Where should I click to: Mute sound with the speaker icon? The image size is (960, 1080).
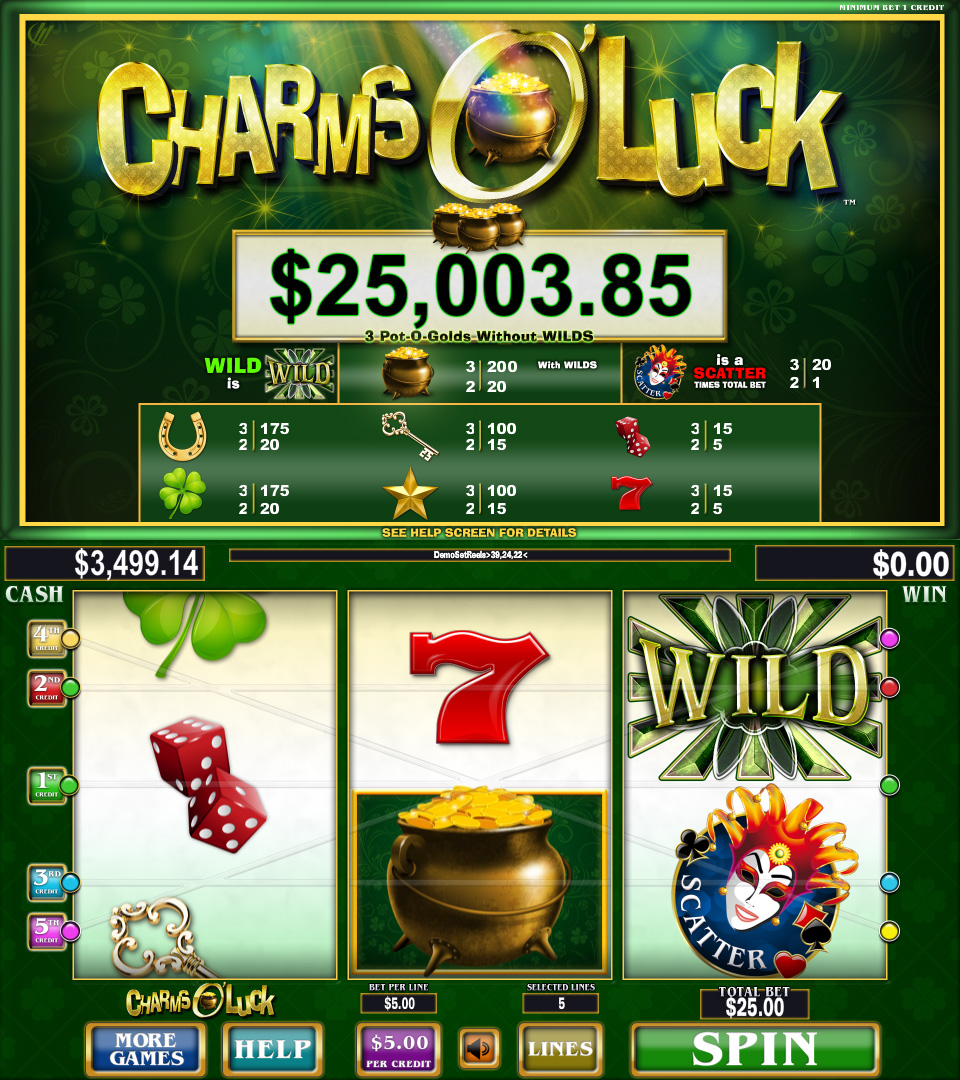tap(479, 1048)
